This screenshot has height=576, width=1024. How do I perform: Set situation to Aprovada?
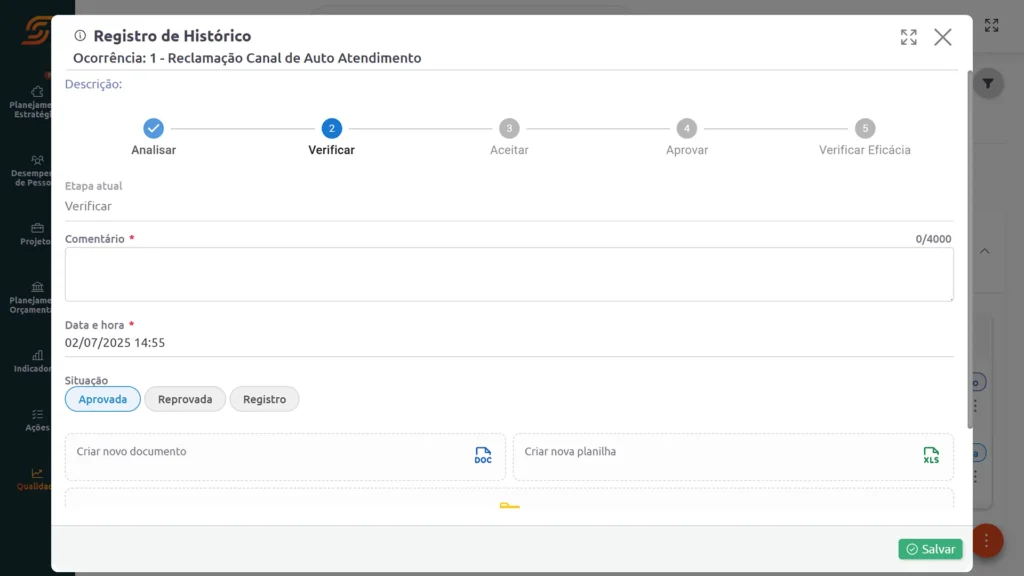click(x=103, y=399)
